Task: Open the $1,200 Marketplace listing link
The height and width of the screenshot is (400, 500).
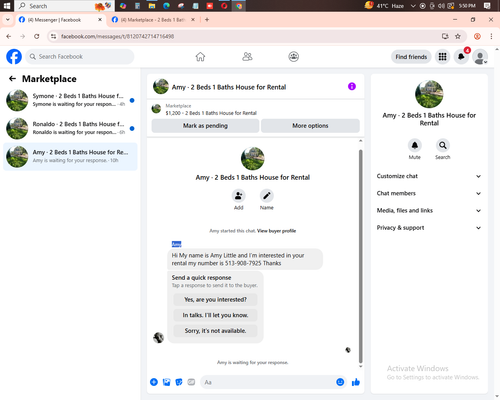Action: pyautogui.click(x=211, y=113)
